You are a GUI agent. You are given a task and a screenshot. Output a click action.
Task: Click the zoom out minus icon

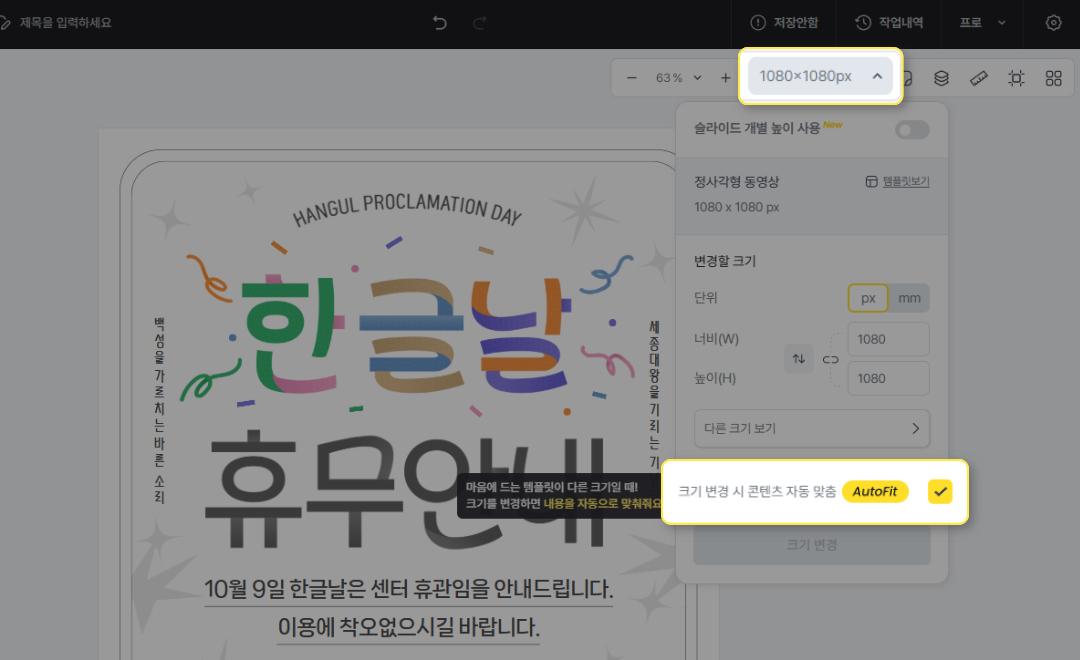tap(632, 78)
